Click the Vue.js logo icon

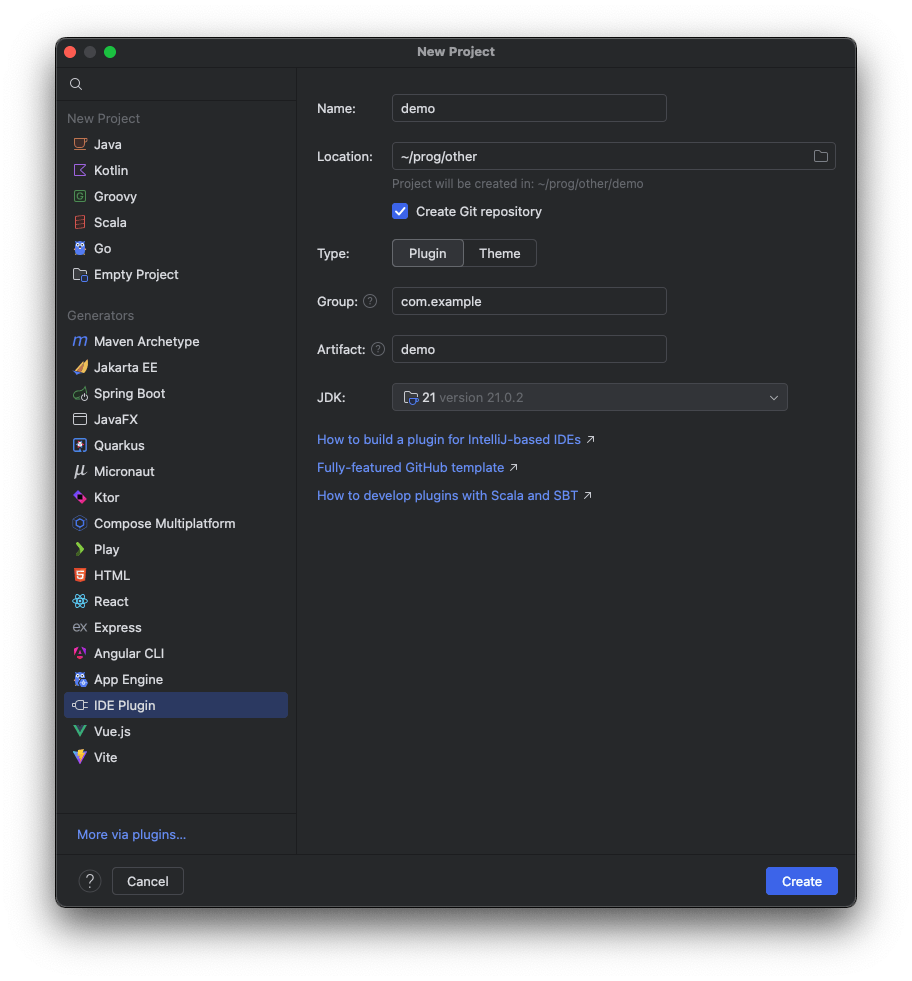click(x=80, y=731)
